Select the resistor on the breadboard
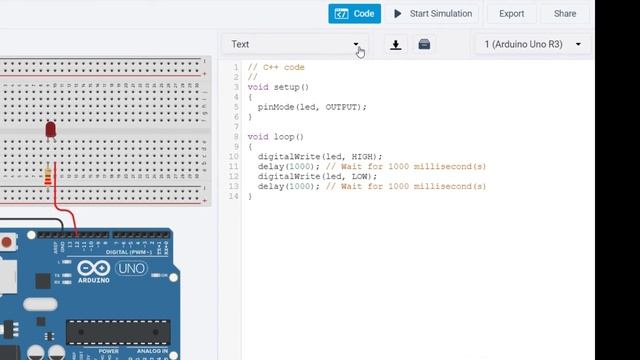The height and width of the screenshot is (360, 640). (x=48, y=177)
